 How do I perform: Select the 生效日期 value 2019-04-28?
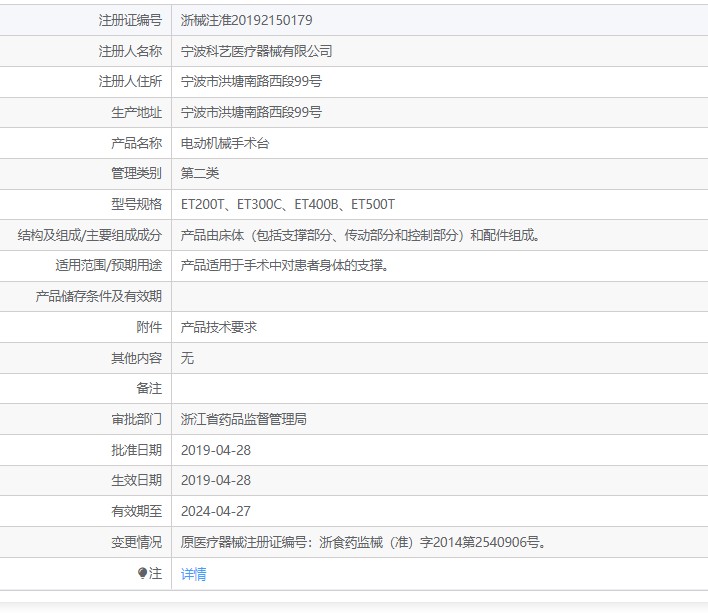[x=216, y=480]
